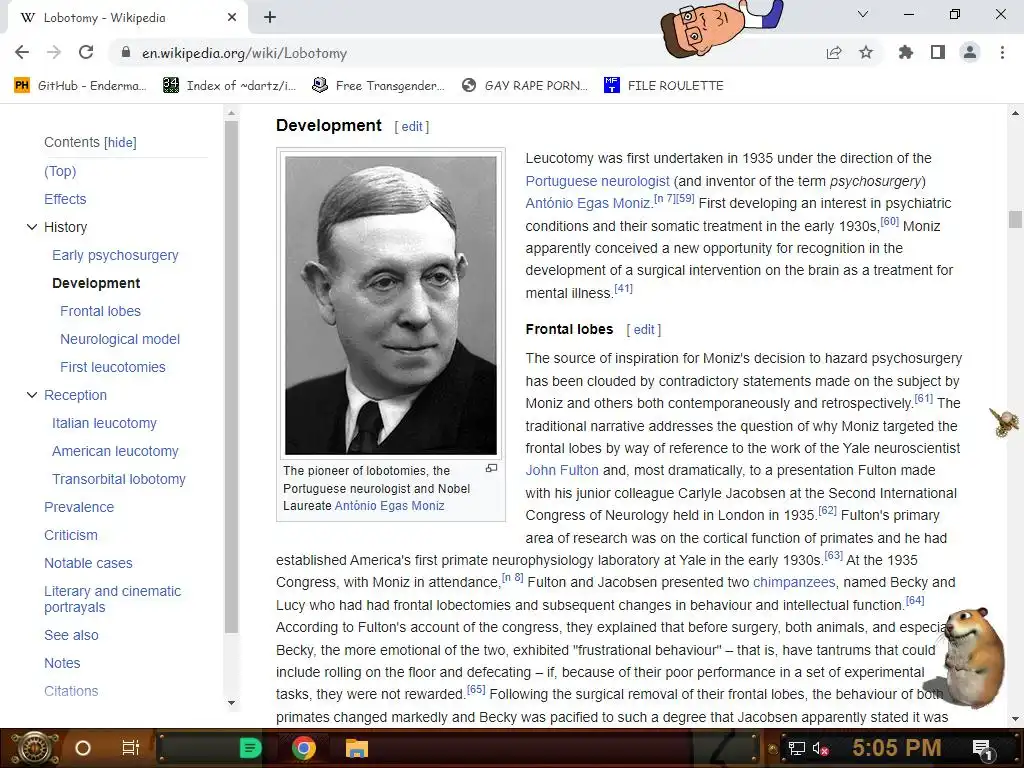Jump to (Top) in contents
1024x768 pixels.
pyautogui.click(x=60, y=171)
